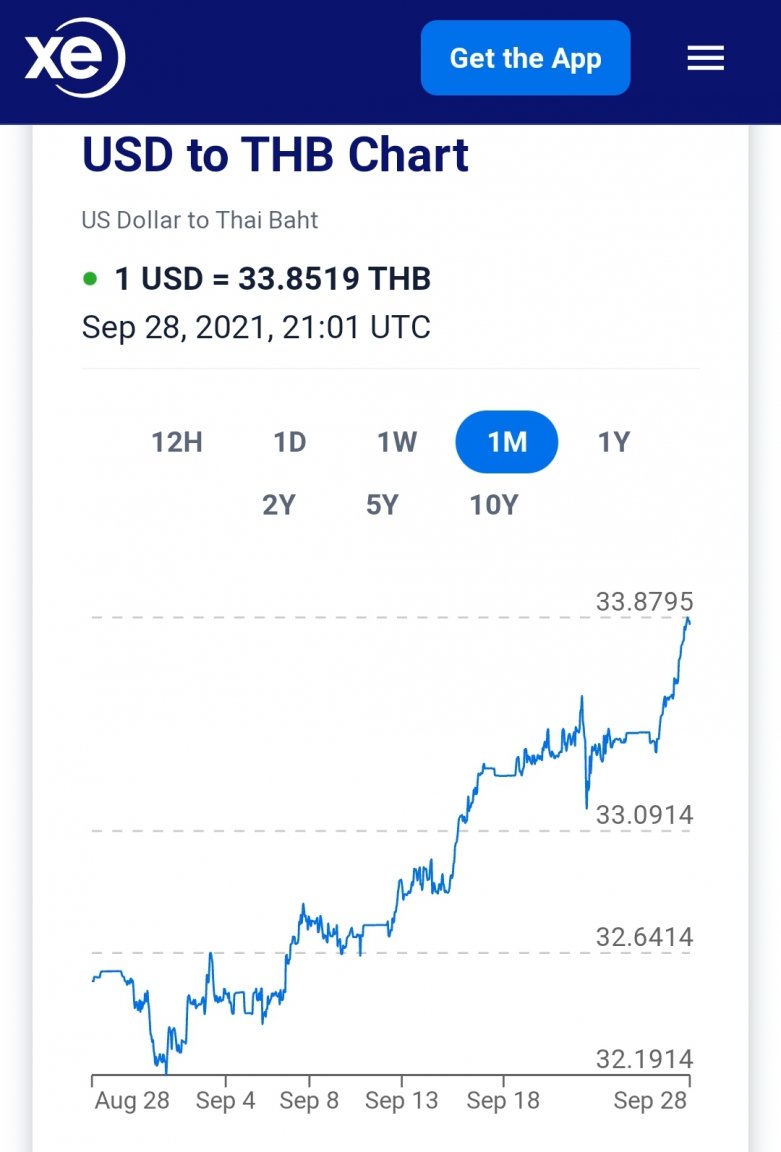This screenshot has width=781, height=1152.
Task: Click the Sep 13 axis label
Action: (x=402, y=1101)
